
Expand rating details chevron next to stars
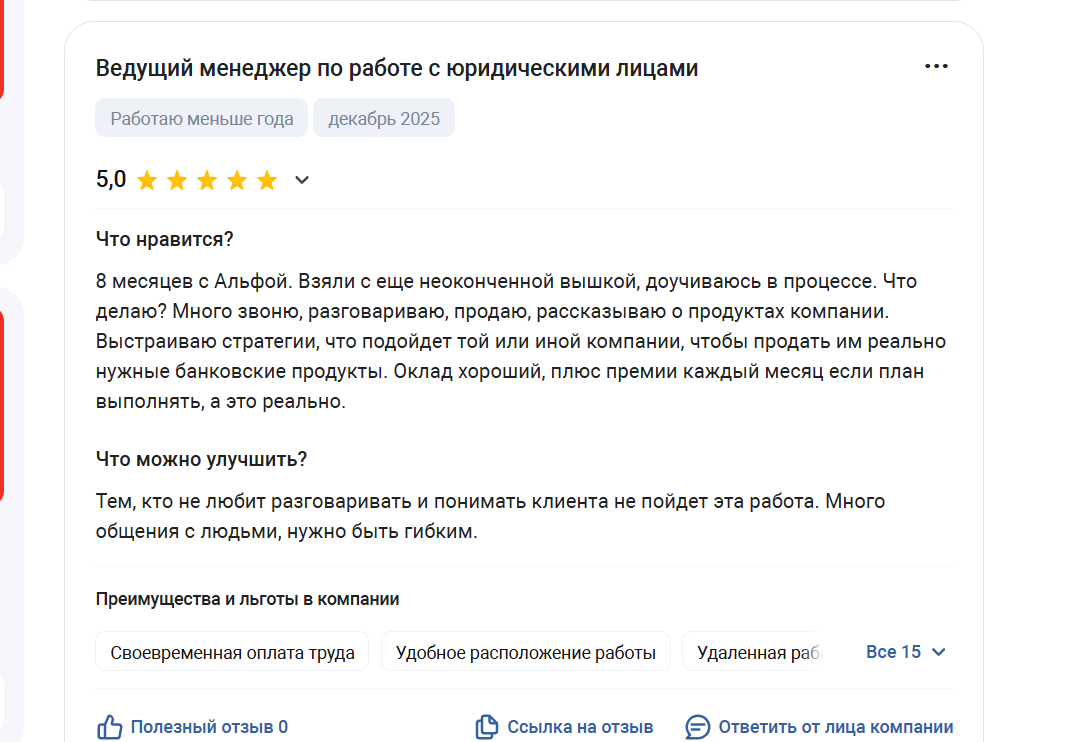pyautogui.click(x=302, y=181)
